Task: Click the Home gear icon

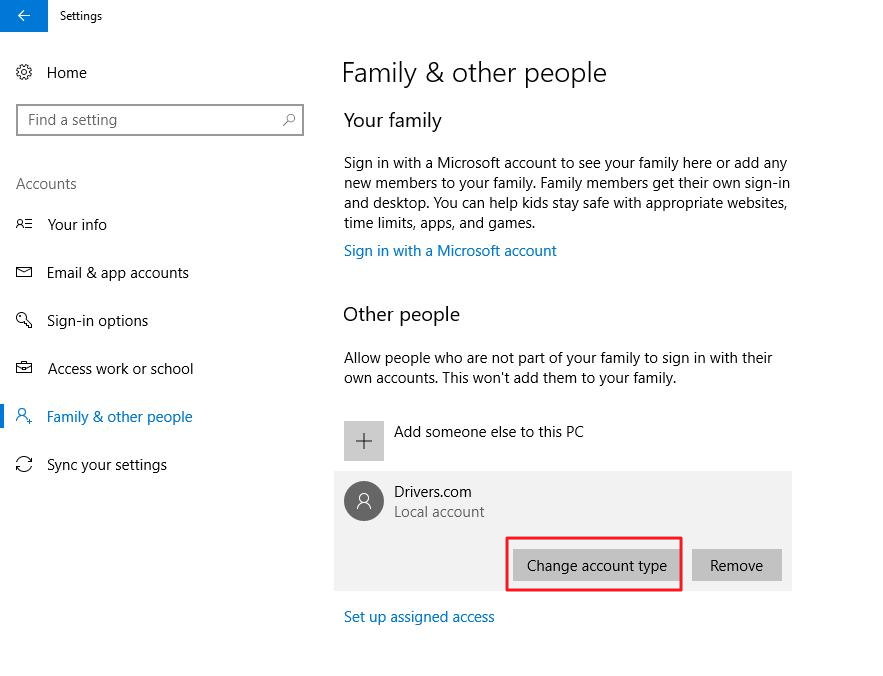Action: tap(24, 72)
